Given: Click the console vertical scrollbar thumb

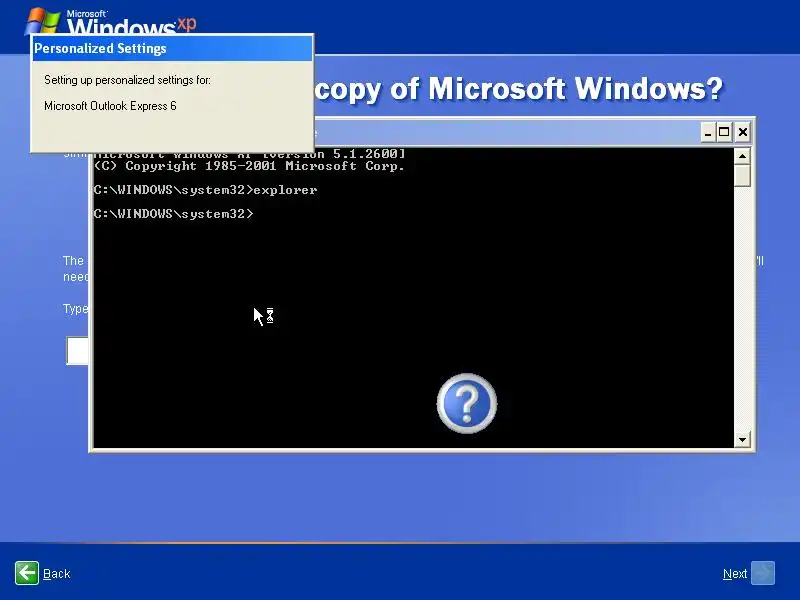Looking at the screenshot, I should 742,176.
